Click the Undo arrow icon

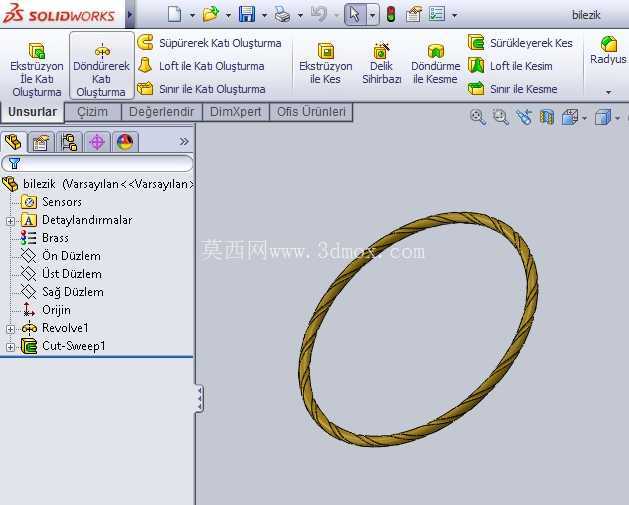click(x=319, y=14)
